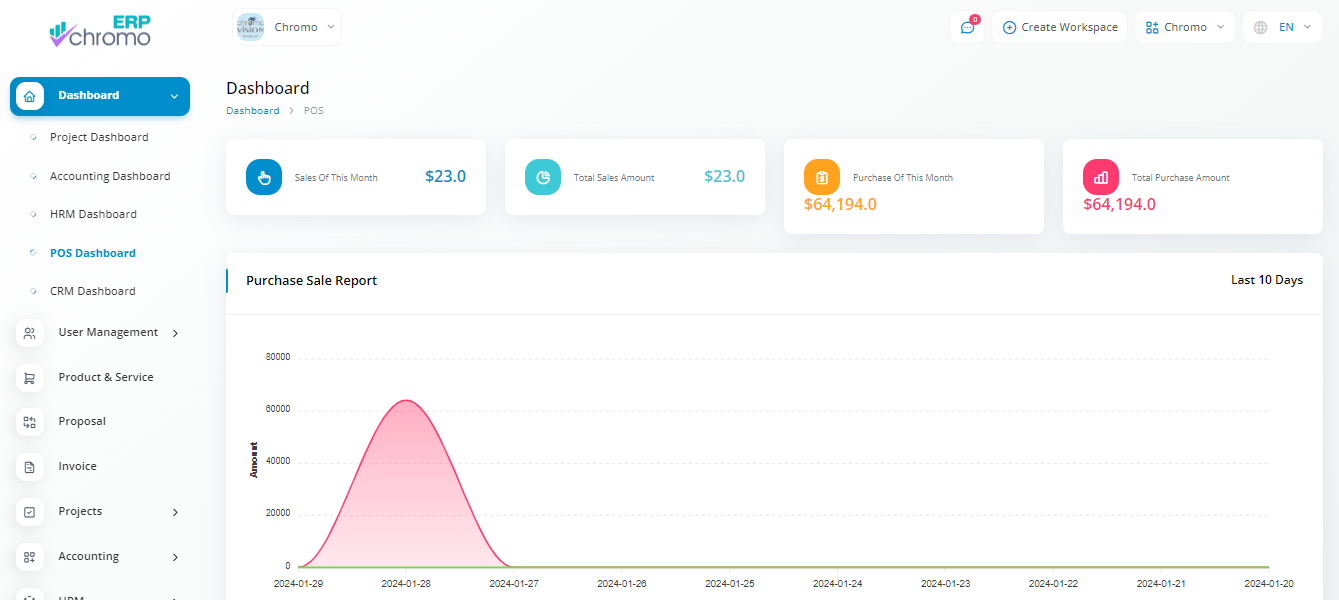Click the Dashboard breadcrumb link
The width and height of the screenshot is (1339, 600).
coord(253,111)
